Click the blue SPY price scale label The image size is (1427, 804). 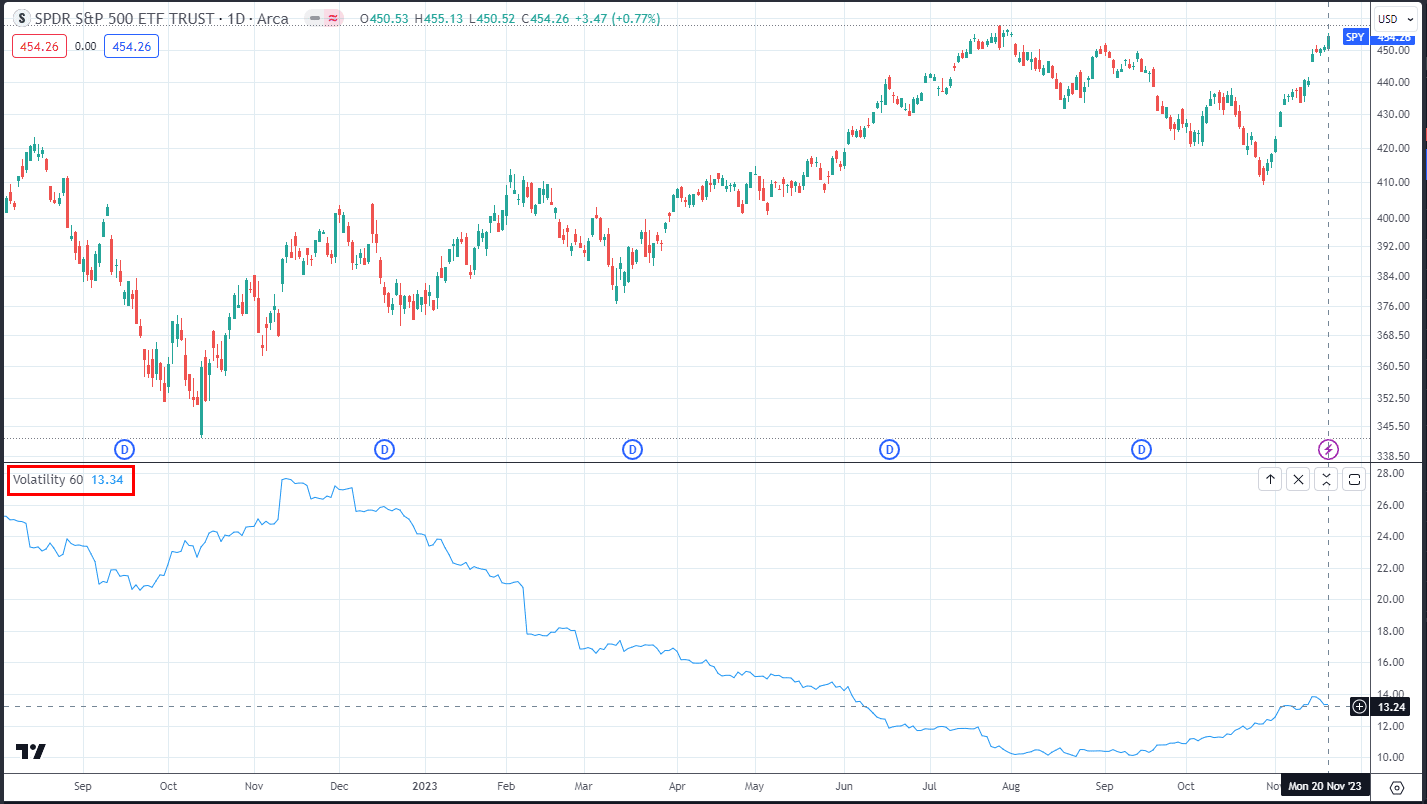[1355, 37]
